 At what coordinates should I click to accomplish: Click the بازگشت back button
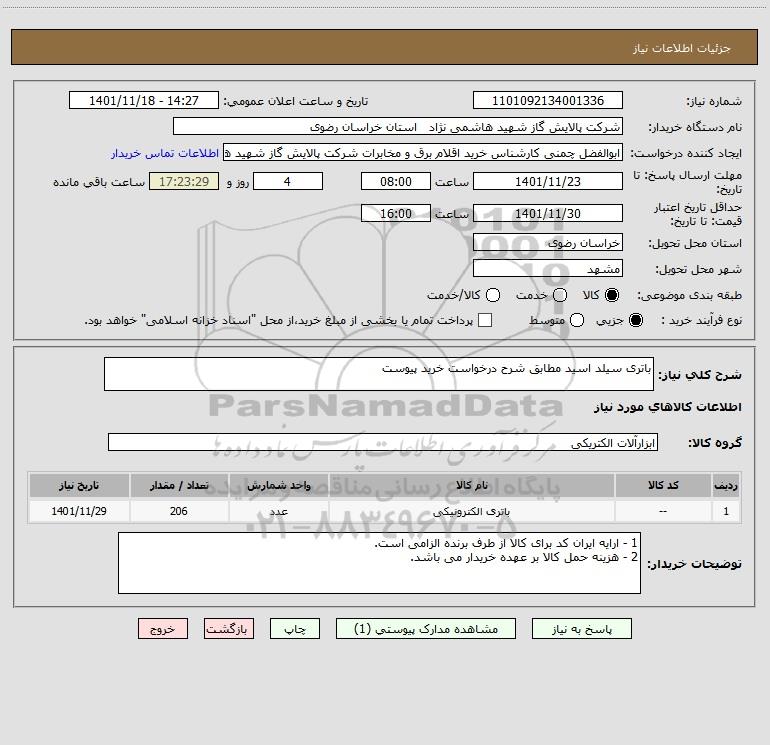pos(229,629)
